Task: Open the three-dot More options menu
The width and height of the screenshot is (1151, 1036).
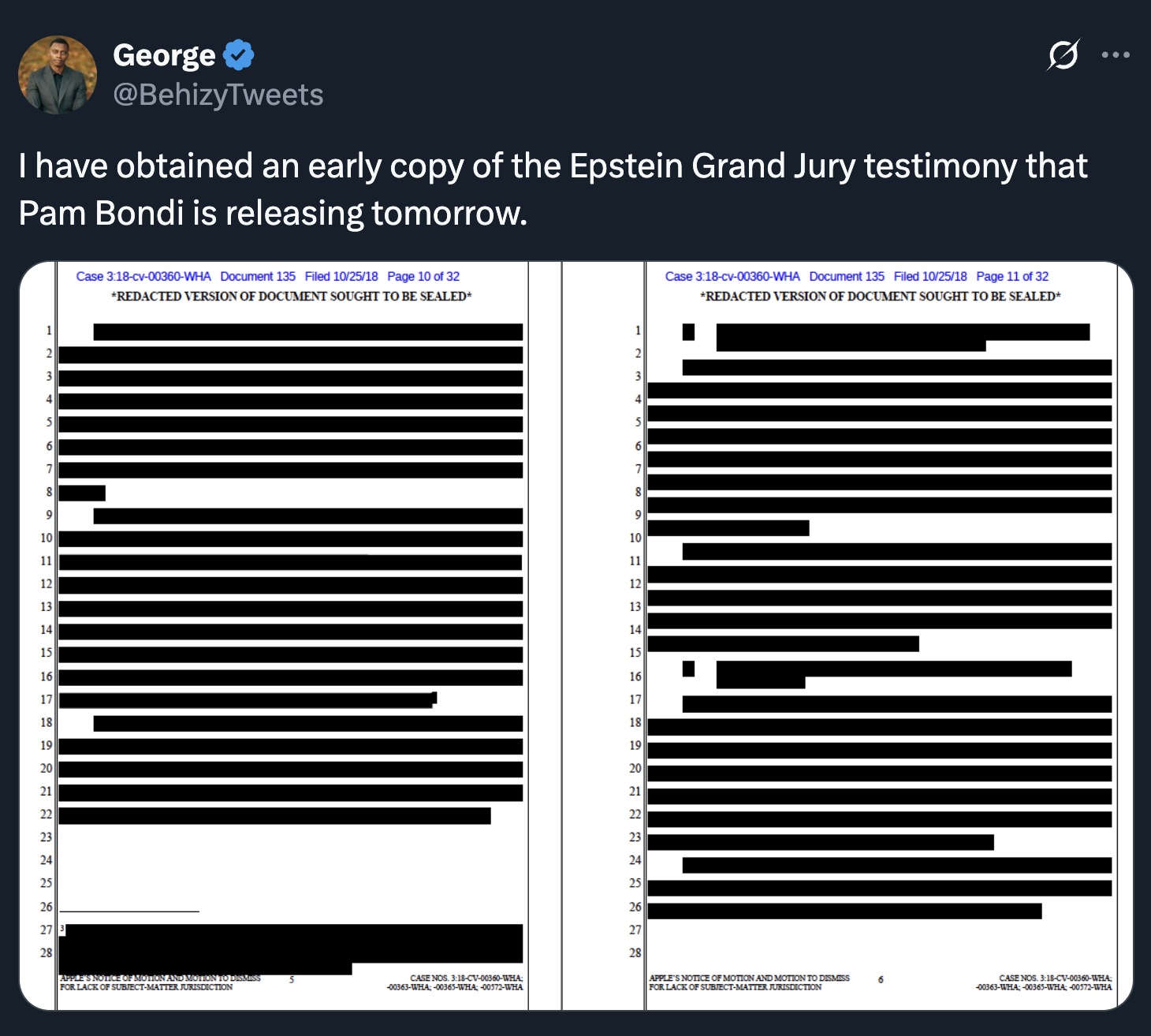Action: [x=1116, y=55]
